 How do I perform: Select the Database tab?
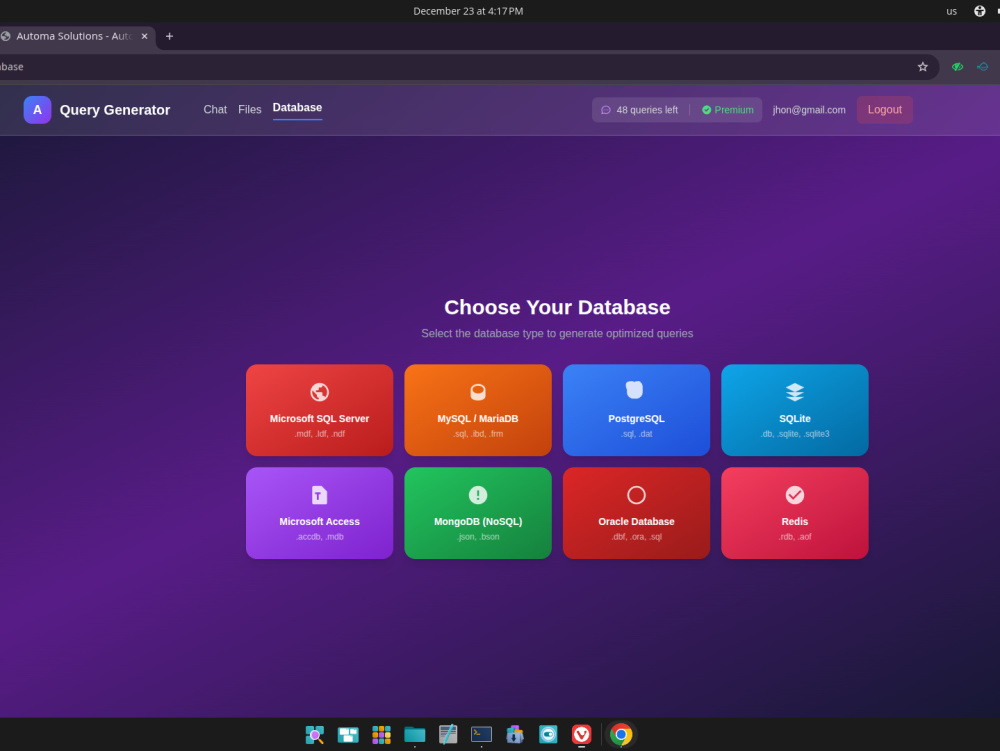click(297, 108)
